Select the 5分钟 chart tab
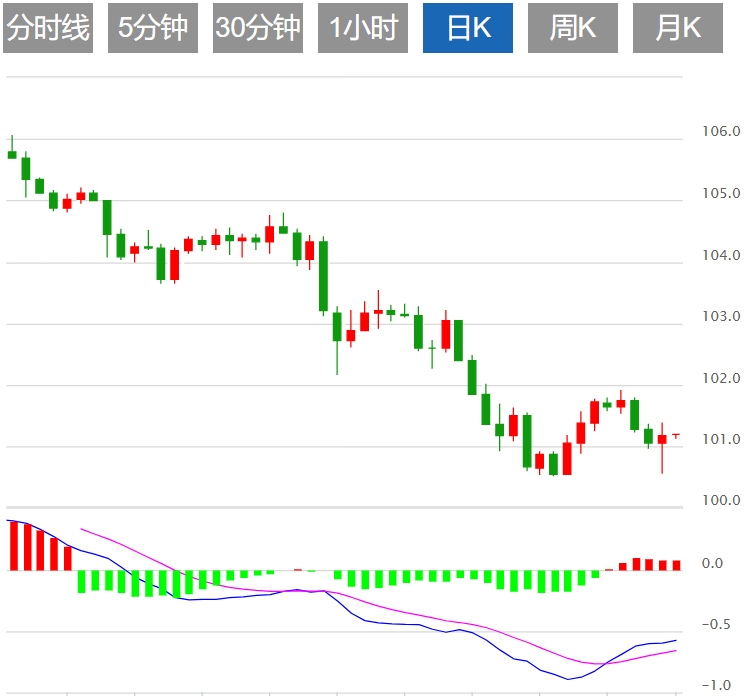Screen dimensions: 751x696 pyautogui.click(x=152, y=28)
